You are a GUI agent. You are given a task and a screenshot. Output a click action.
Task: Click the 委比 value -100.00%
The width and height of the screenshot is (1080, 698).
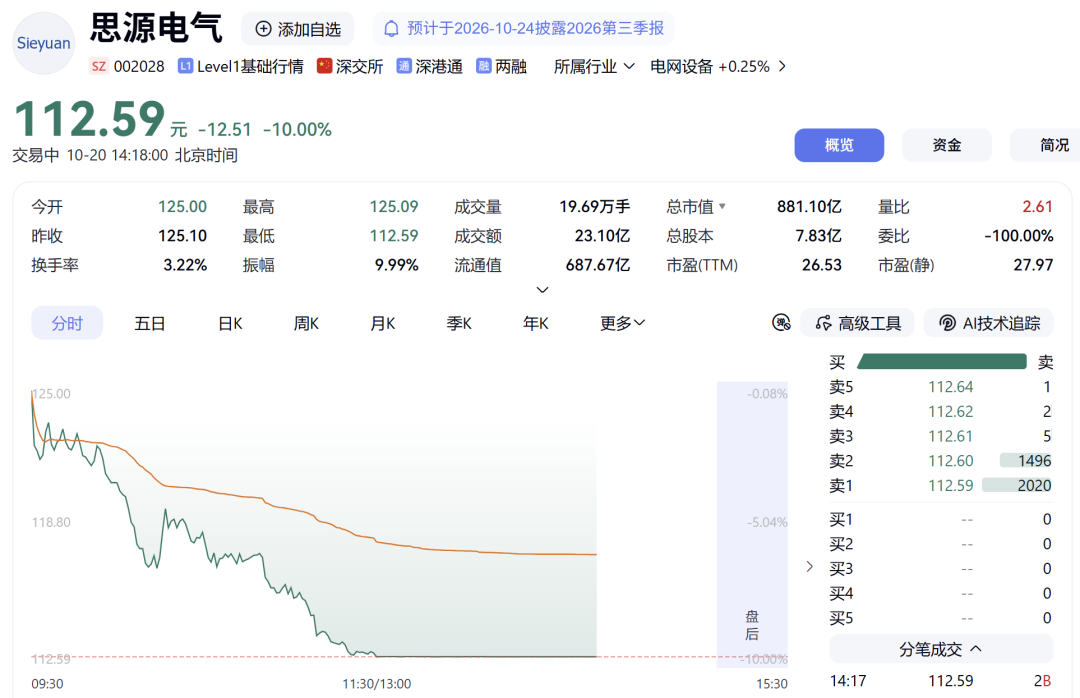(x=1019, y=236)
